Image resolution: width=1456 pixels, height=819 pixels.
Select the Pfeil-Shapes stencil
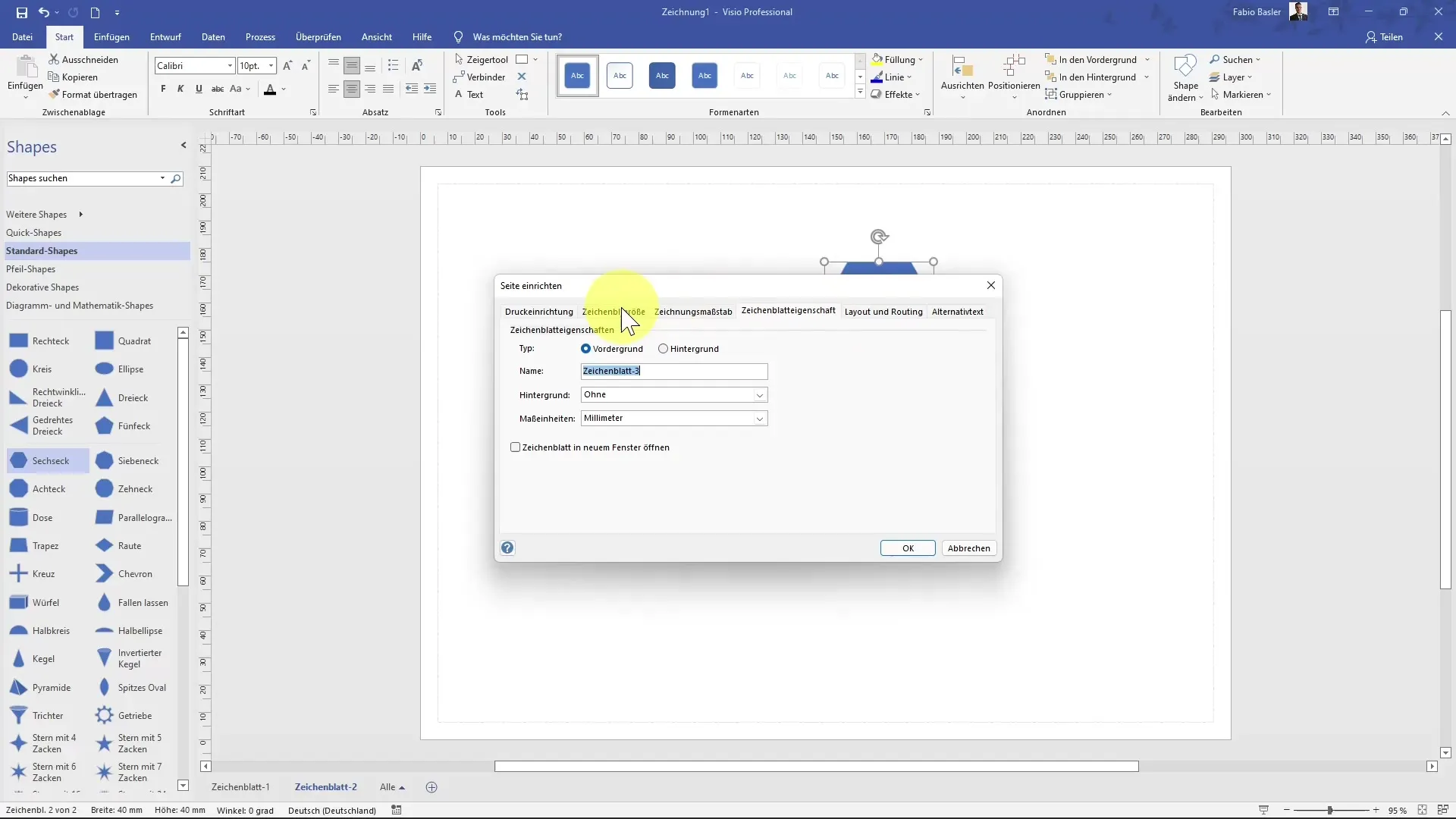(30, 269)
